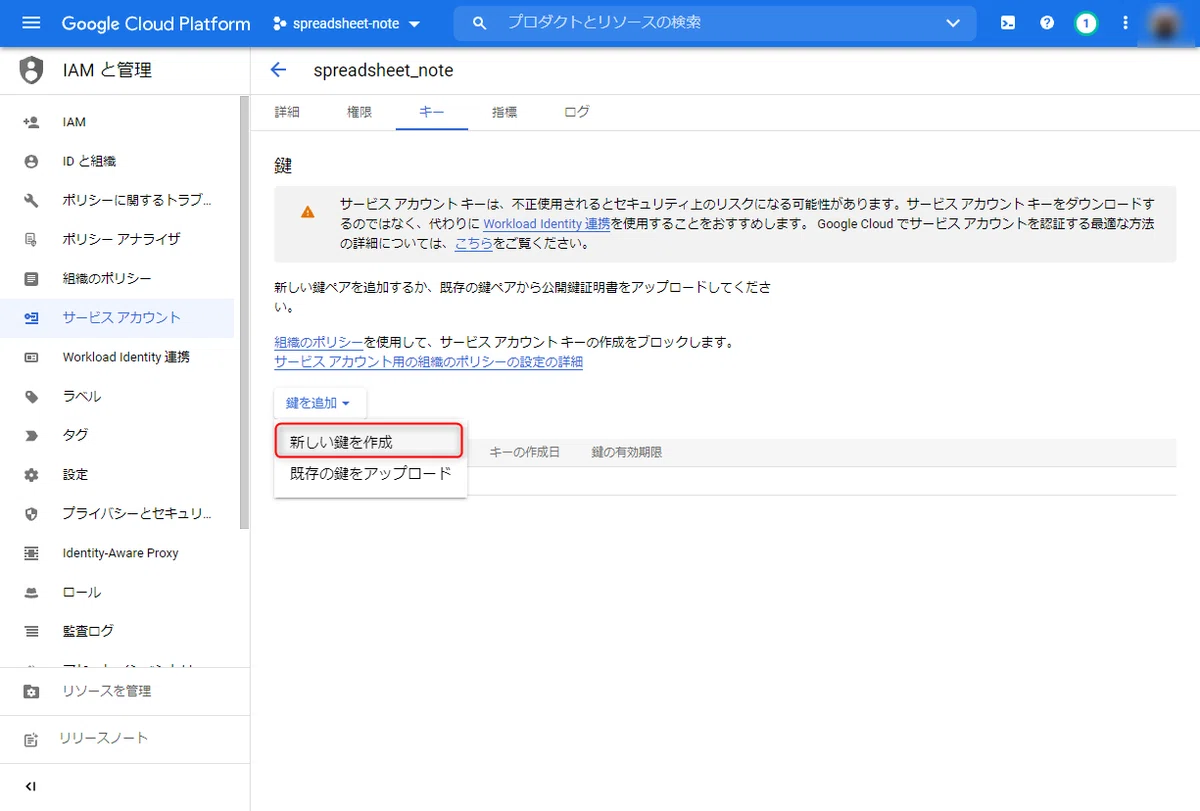Click the ポリシー アナライザ sidebar icon
This screenshot has height=811, width=1200.
(x=31, y=239)
